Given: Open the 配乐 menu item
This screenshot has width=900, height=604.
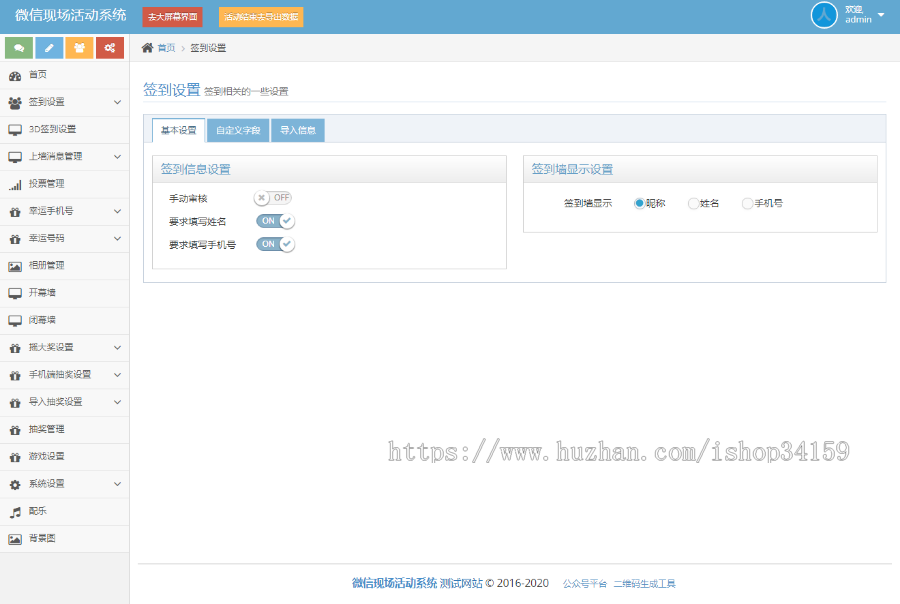Looking at the screenshot, I should tap(64, 511).
